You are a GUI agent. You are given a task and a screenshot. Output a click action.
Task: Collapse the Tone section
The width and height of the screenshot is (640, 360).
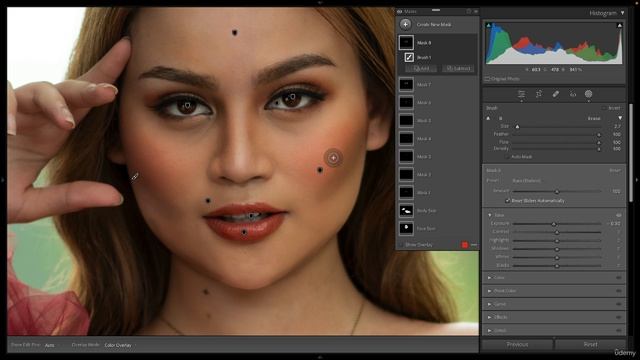pyautogui.click(x=489, y=215)
